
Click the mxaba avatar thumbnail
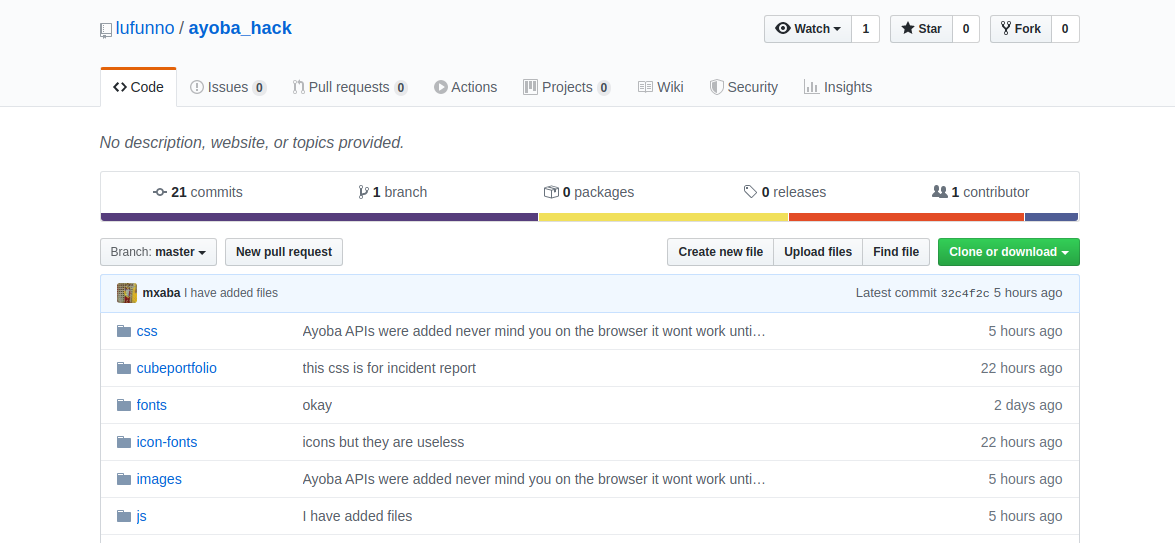point(127,293)
